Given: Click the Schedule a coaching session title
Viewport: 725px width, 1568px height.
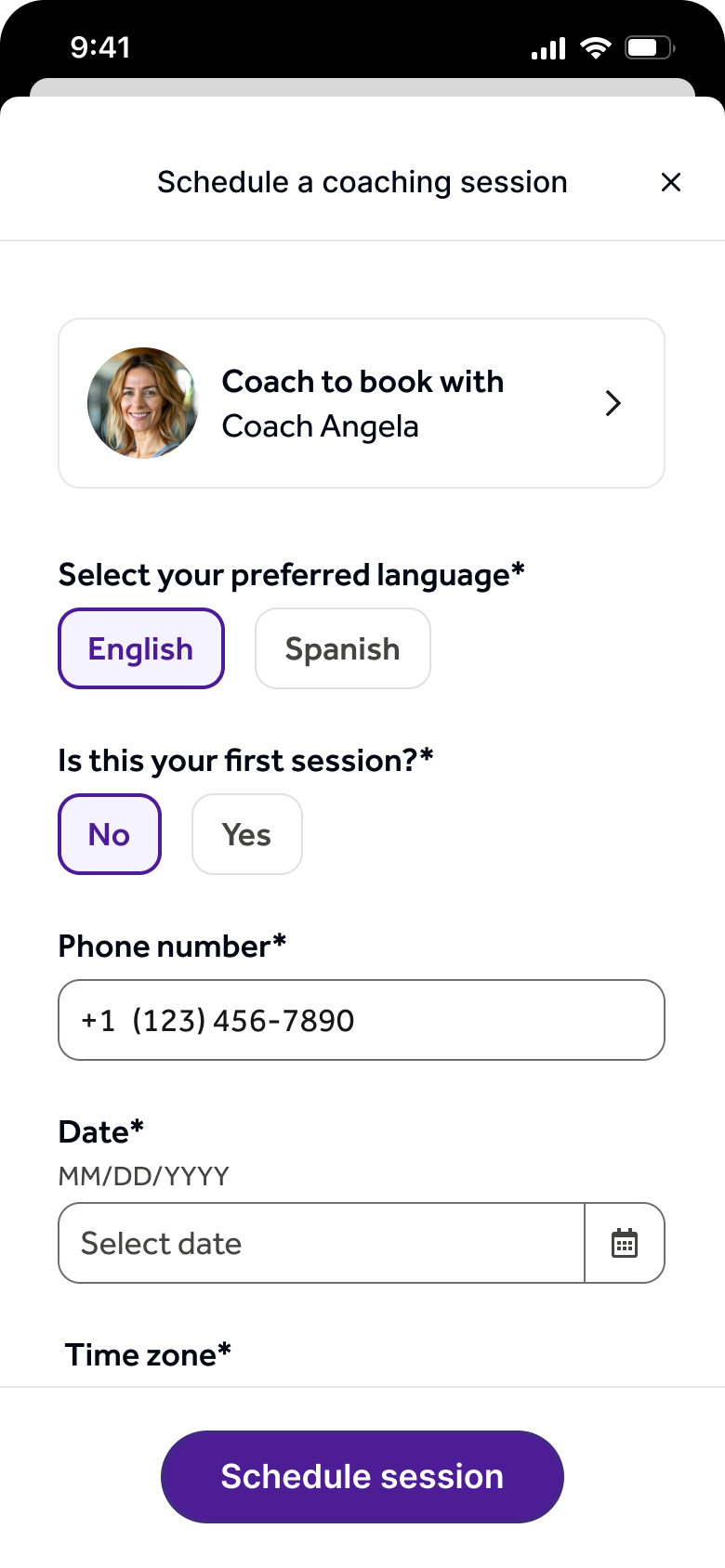Looking at the screenshot, I should pyautogui.click(x=362, y=182).
